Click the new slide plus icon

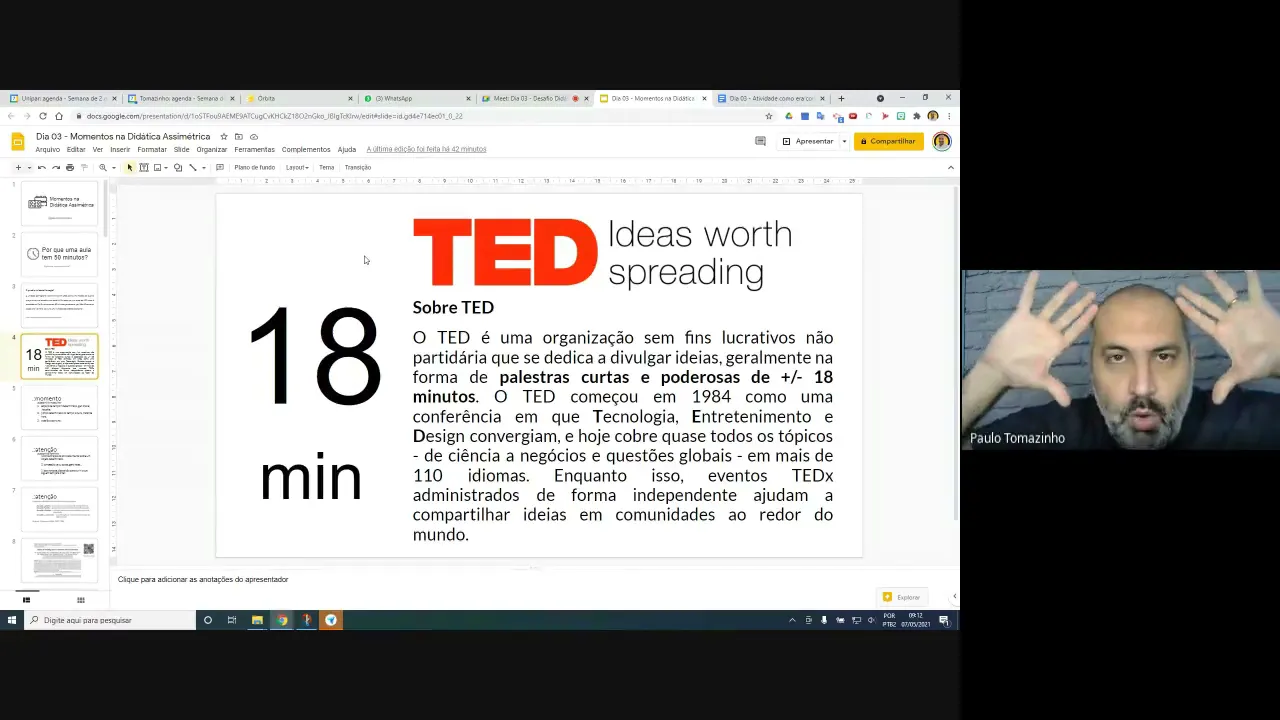coord(18,167)
